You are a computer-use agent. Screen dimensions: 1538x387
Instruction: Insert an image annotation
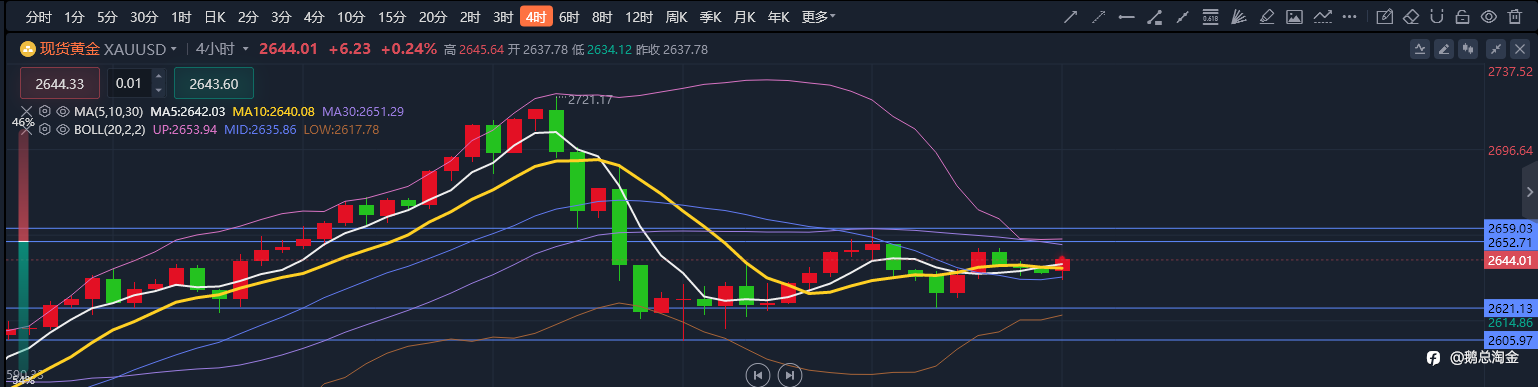click(x=1294, y=17)
